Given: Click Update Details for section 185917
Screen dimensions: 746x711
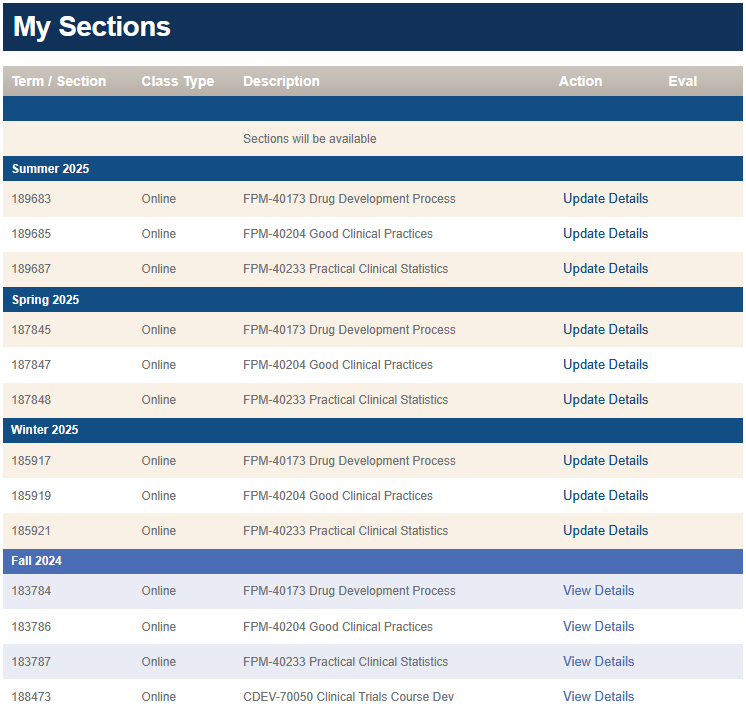Looking at the screenshot, I should [605, 461].
